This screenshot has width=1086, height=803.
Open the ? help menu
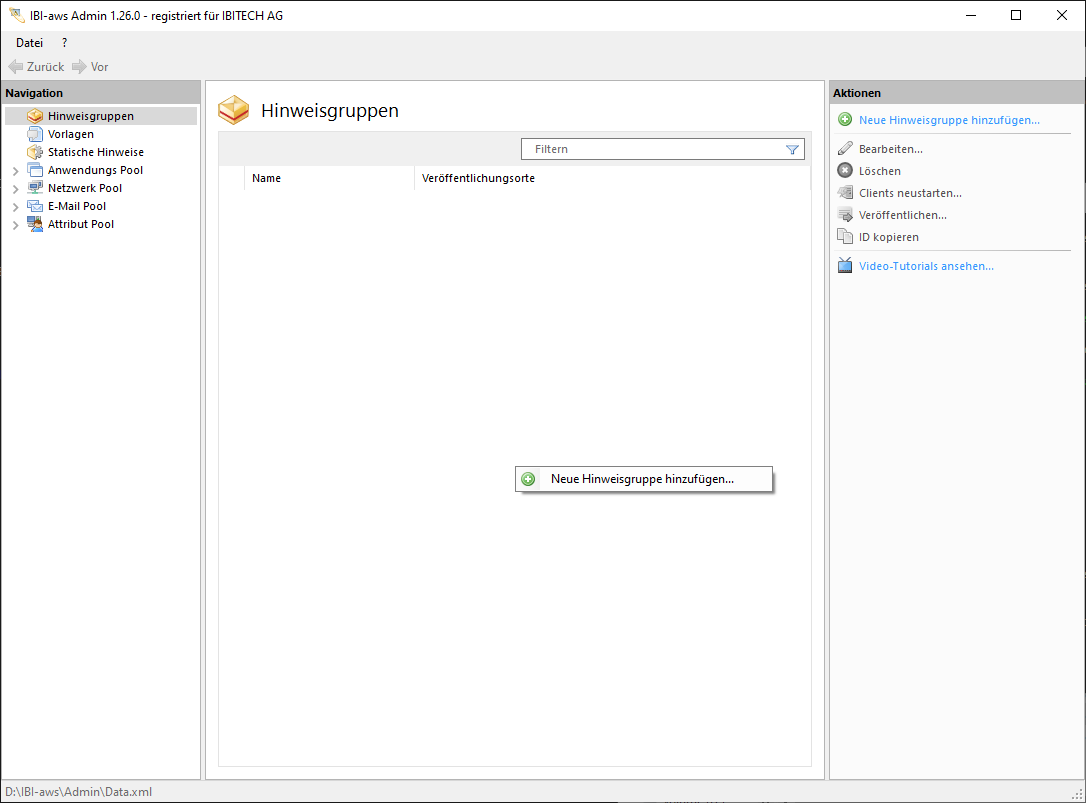[65, 43]
